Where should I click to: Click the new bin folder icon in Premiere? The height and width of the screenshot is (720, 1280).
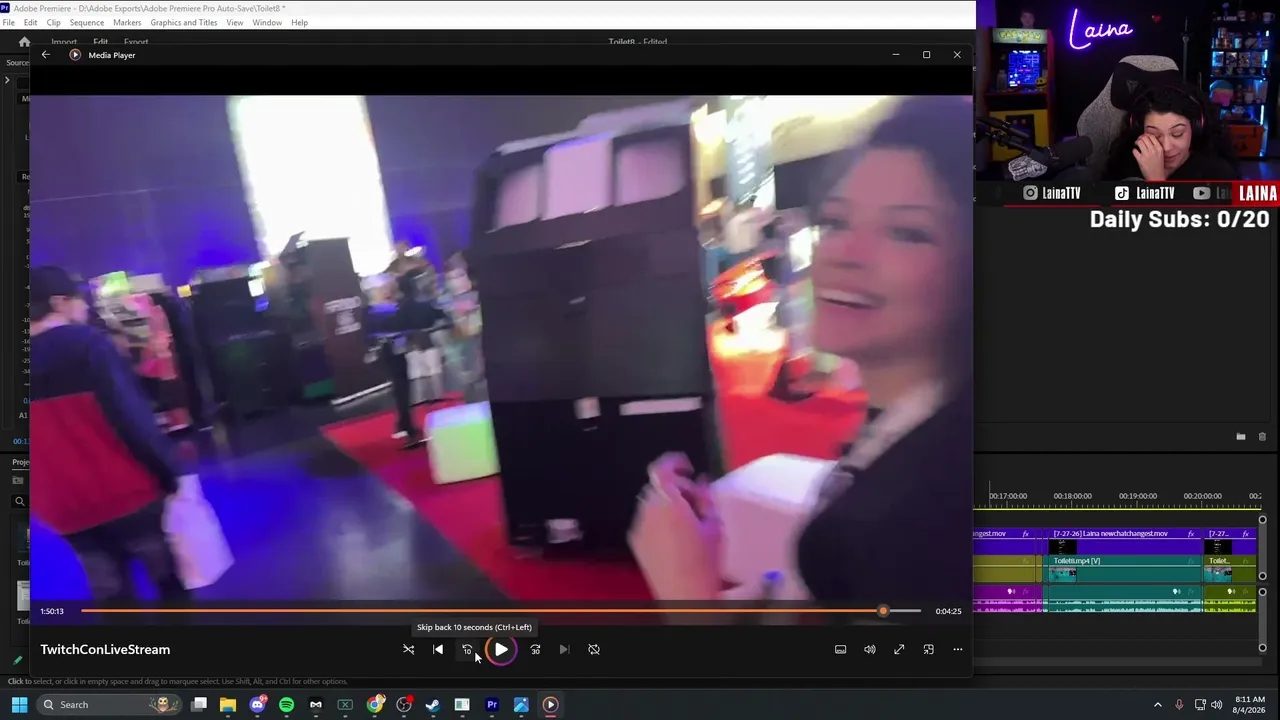(1240, 437)
